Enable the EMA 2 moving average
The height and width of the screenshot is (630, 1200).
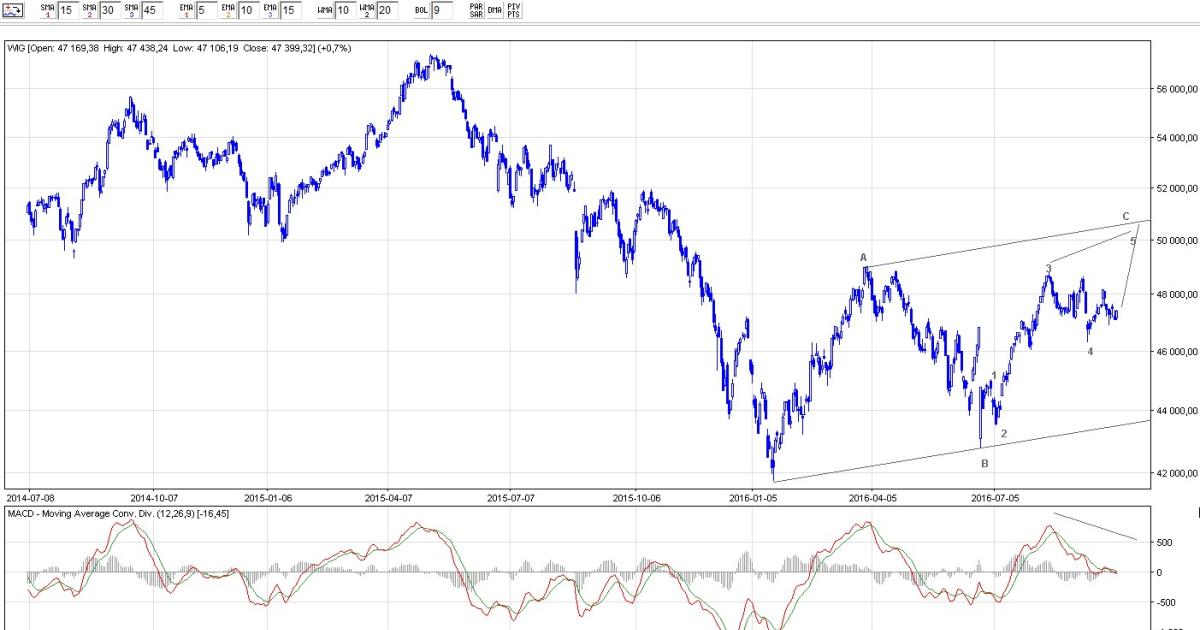229,10
